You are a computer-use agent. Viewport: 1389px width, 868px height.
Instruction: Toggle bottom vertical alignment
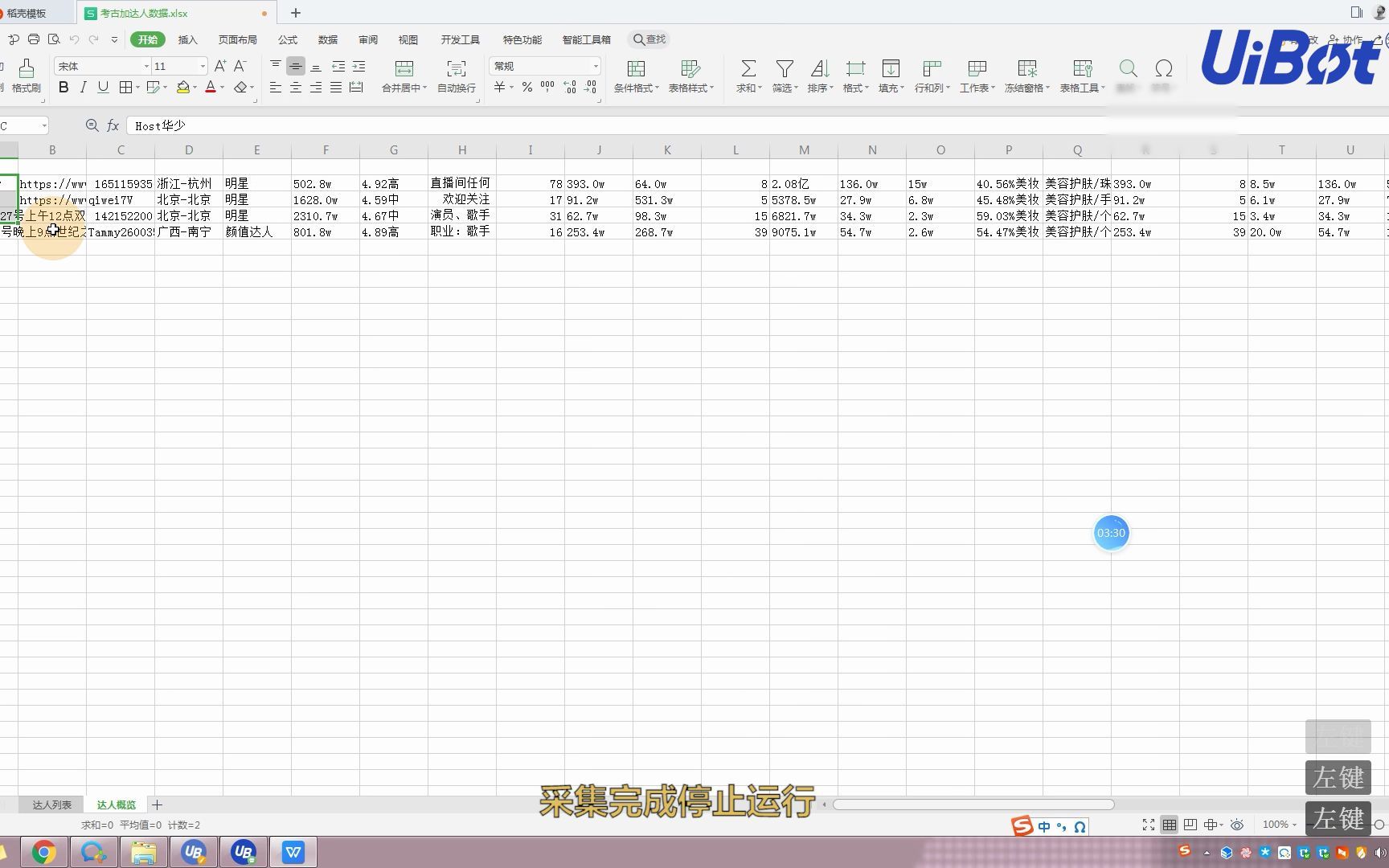[x=316, y=66]
